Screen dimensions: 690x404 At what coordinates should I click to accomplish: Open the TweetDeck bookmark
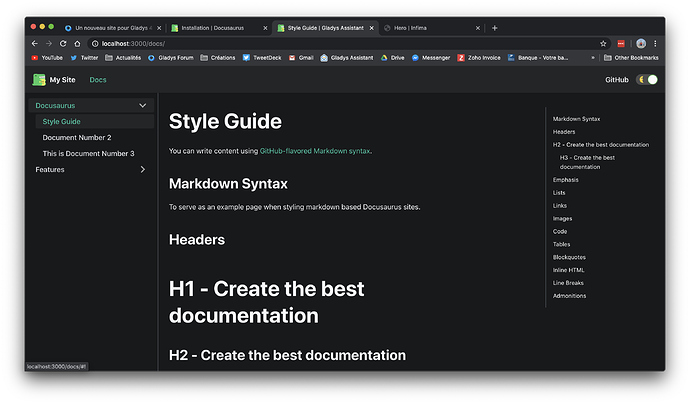[262, 58]
